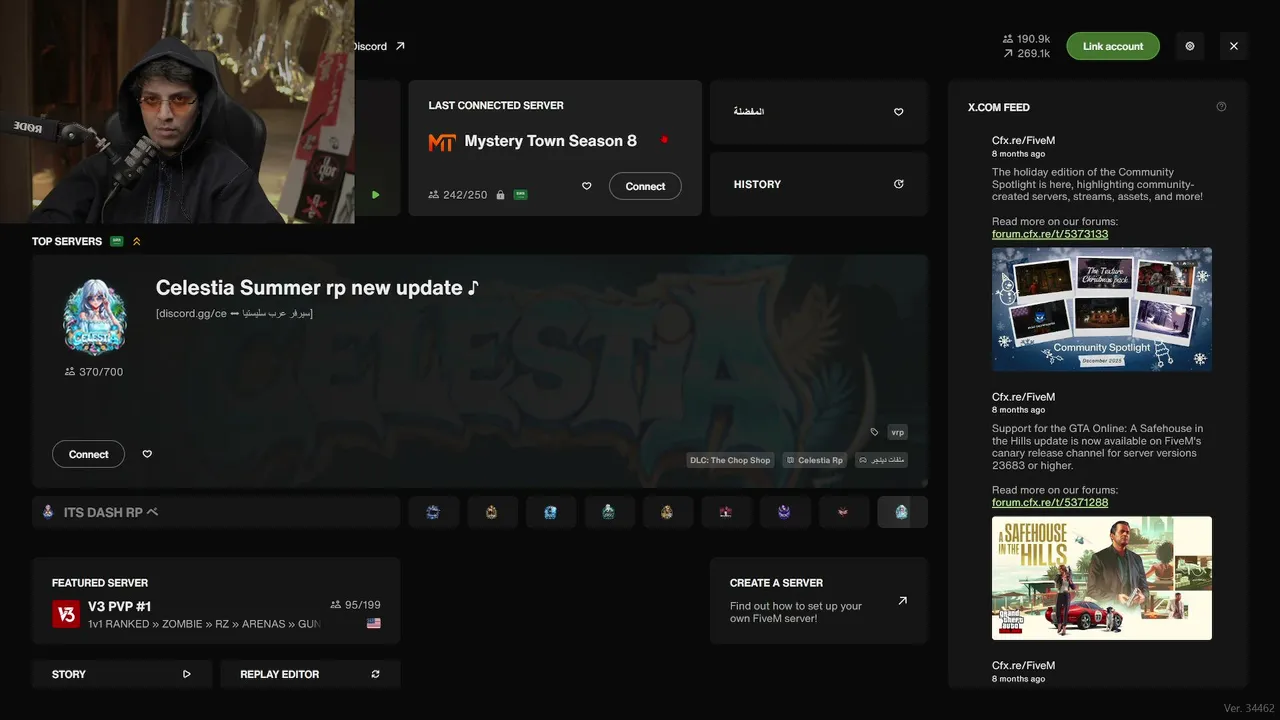Image resolution: width=1280 pixels, height=720 pixels.
Task: Favorite Celestia Summer rp heart icon
Action: click(147, 454)
